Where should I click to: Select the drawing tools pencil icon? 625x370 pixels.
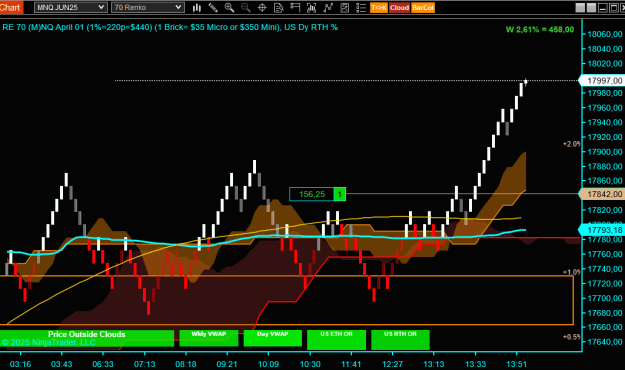click(213, 7)
